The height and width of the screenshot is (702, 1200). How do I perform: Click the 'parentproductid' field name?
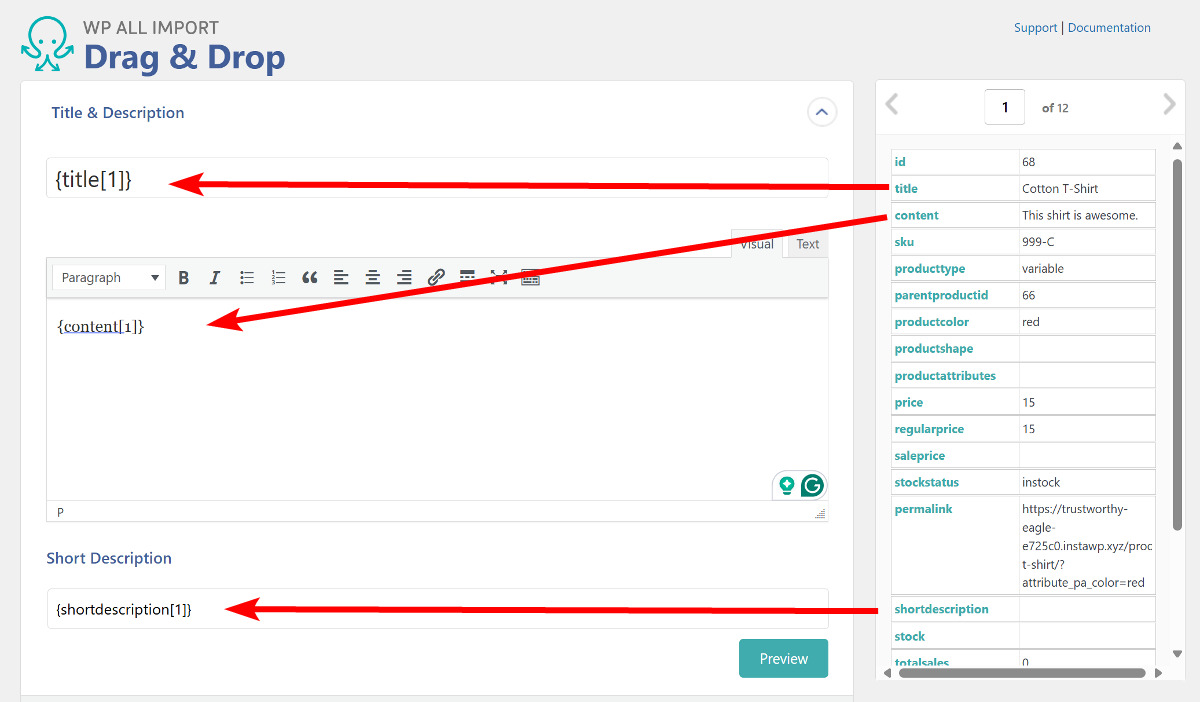941,295
